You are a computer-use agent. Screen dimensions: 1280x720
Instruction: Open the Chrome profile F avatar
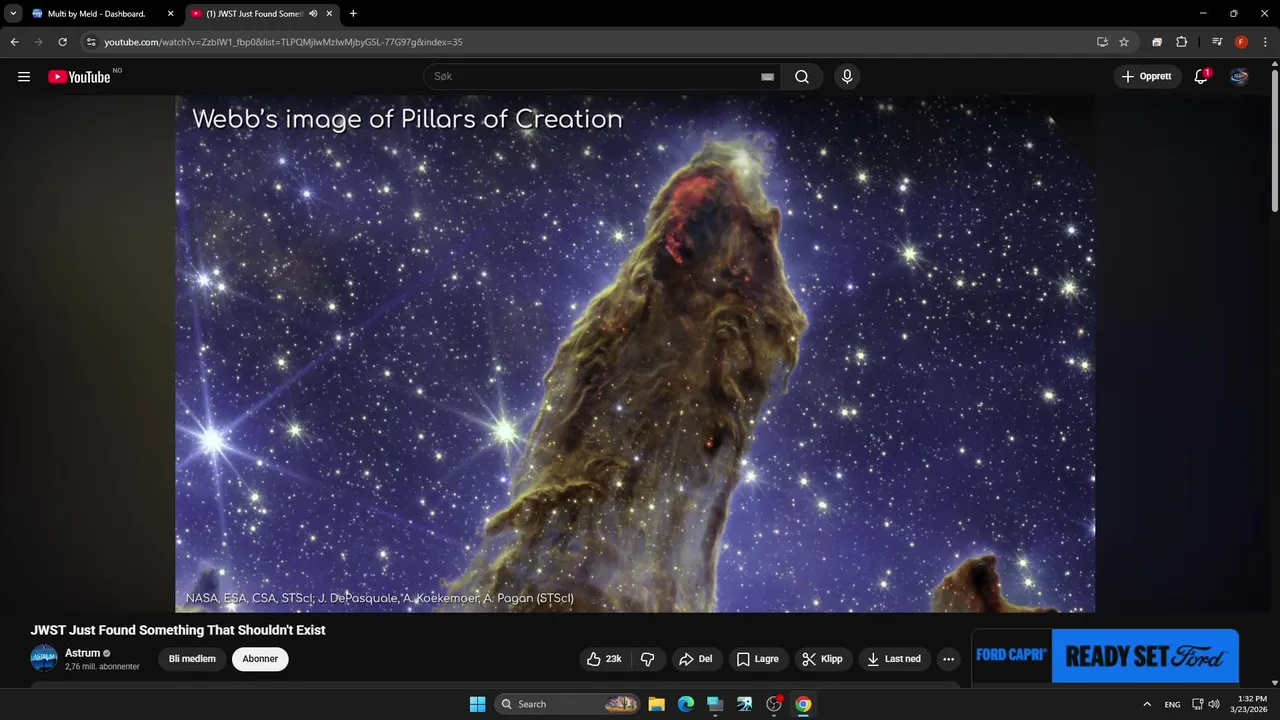(1241, 42)
